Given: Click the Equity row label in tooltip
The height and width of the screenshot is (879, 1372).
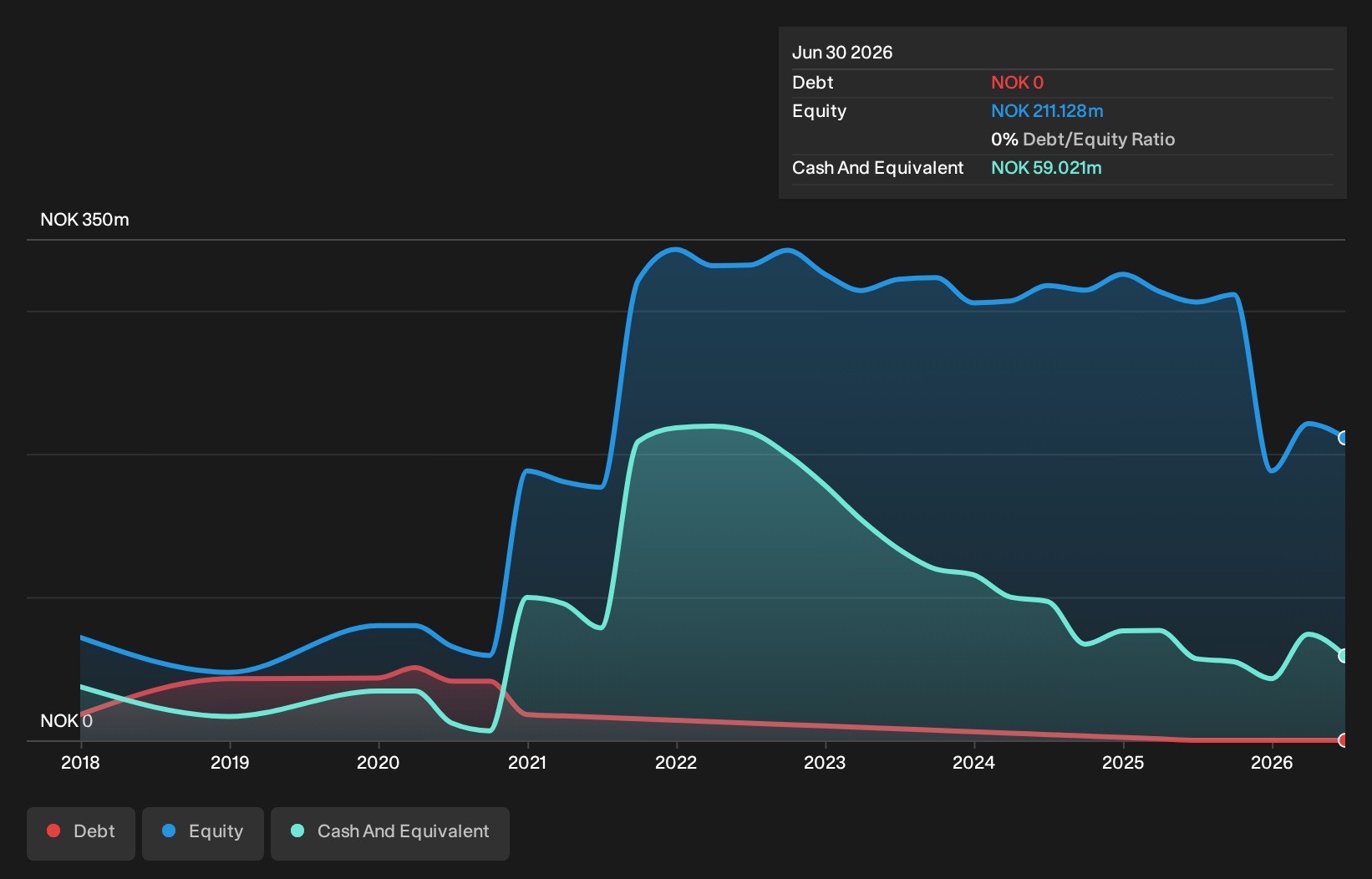Looking at the screenshot, I should pos(819,111).
